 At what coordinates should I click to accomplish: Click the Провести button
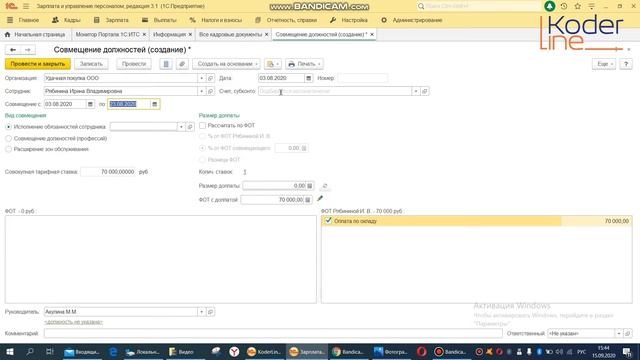[134, 64]
